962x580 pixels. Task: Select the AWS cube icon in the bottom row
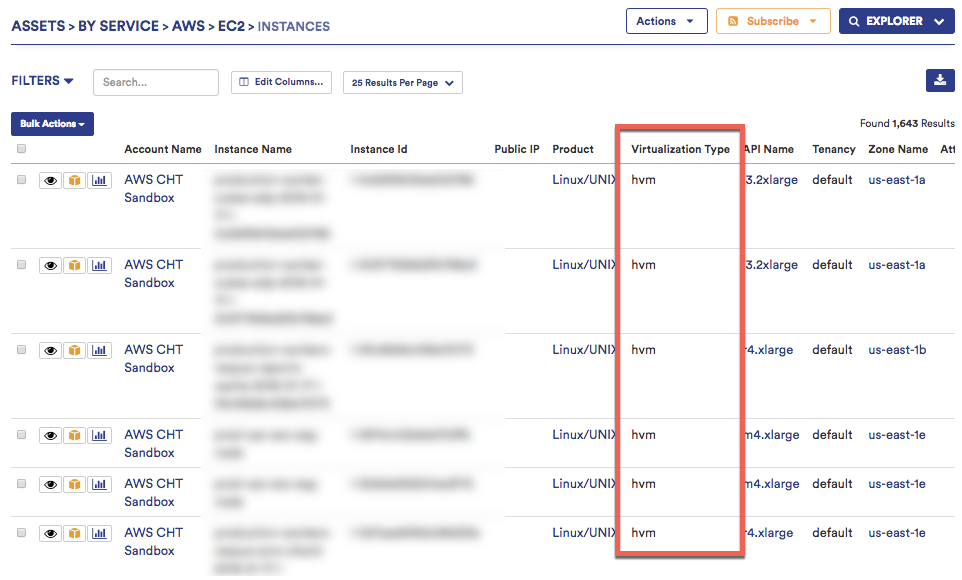coord(74,533)
